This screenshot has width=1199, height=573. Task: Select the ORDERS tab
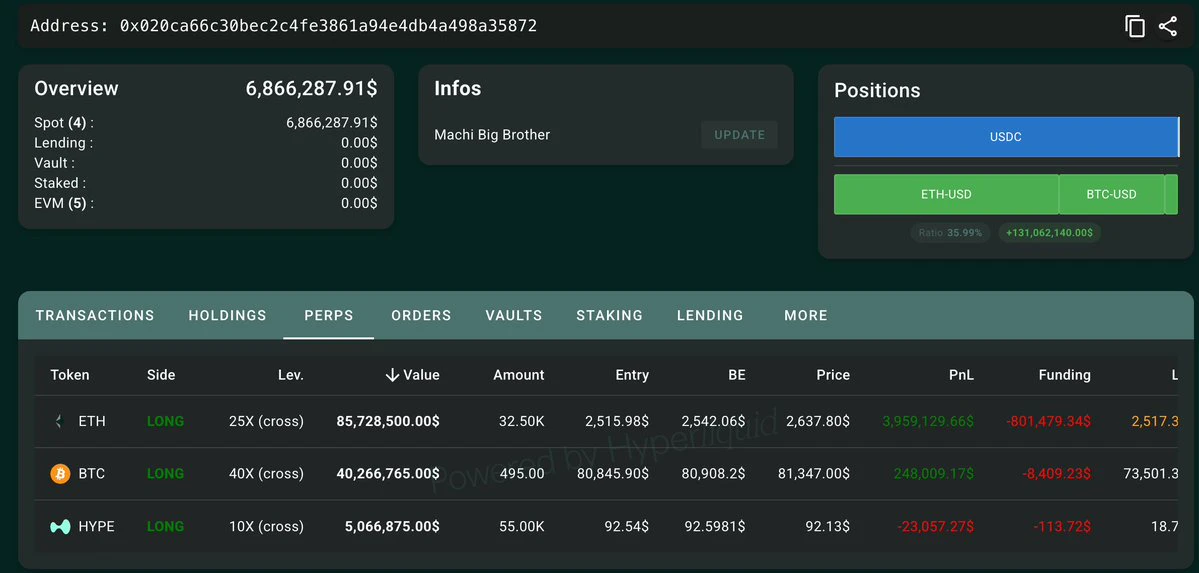[421, 315]
